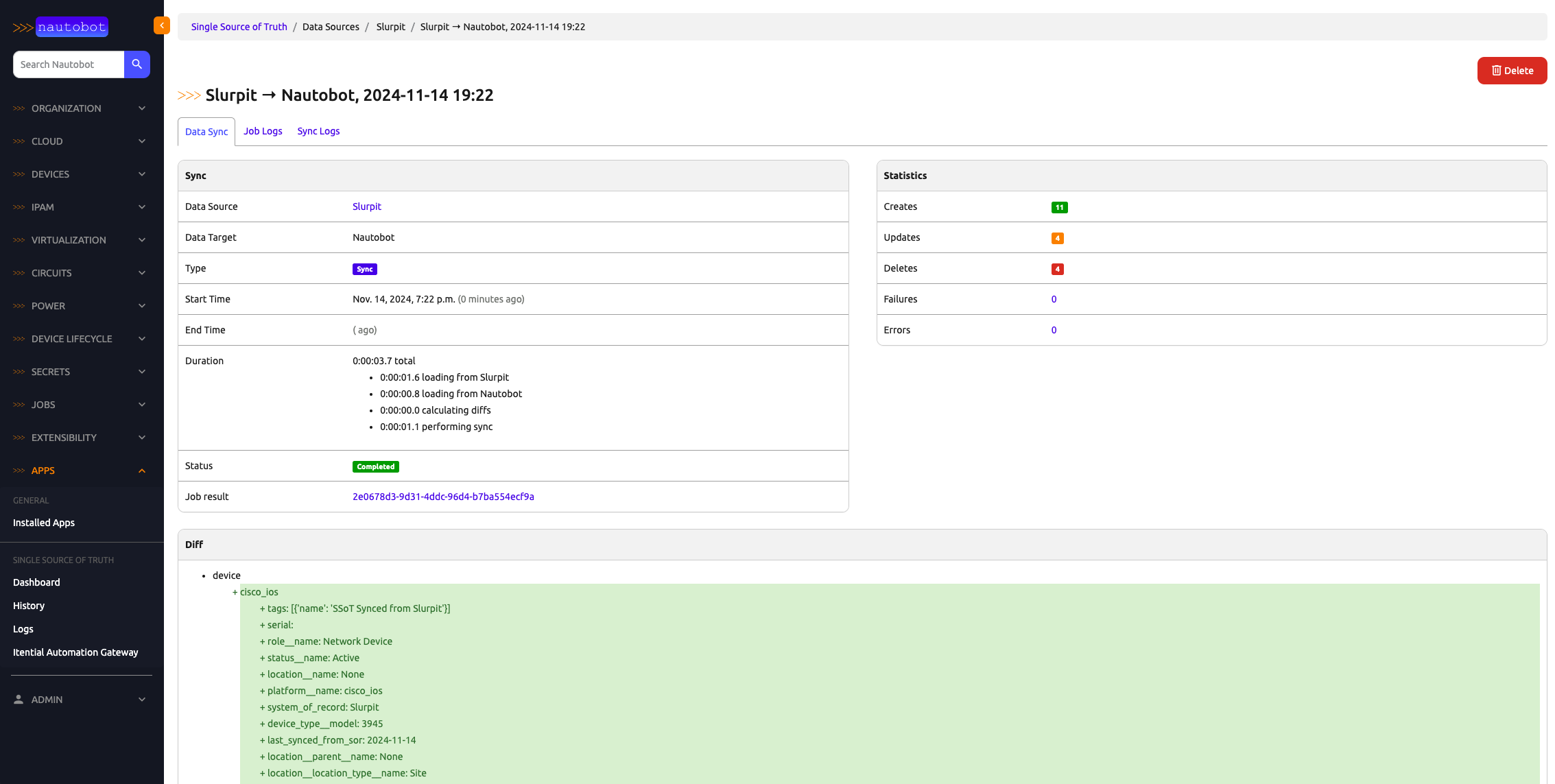Click the trash icon in Delete button

coord(1495,71)
